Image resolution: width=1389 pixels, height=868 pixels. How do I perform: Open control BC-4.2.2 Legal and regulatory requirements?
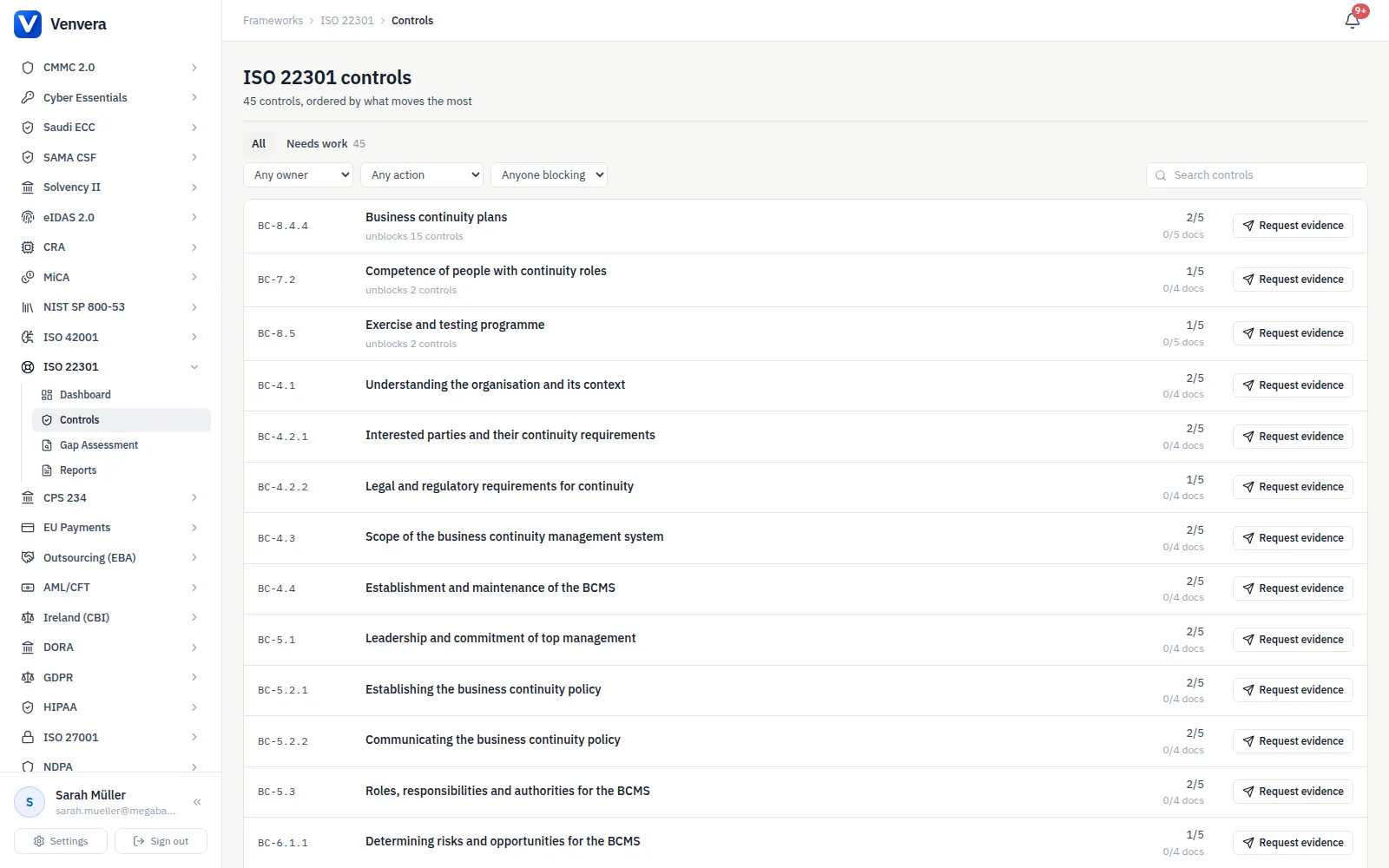806,487
